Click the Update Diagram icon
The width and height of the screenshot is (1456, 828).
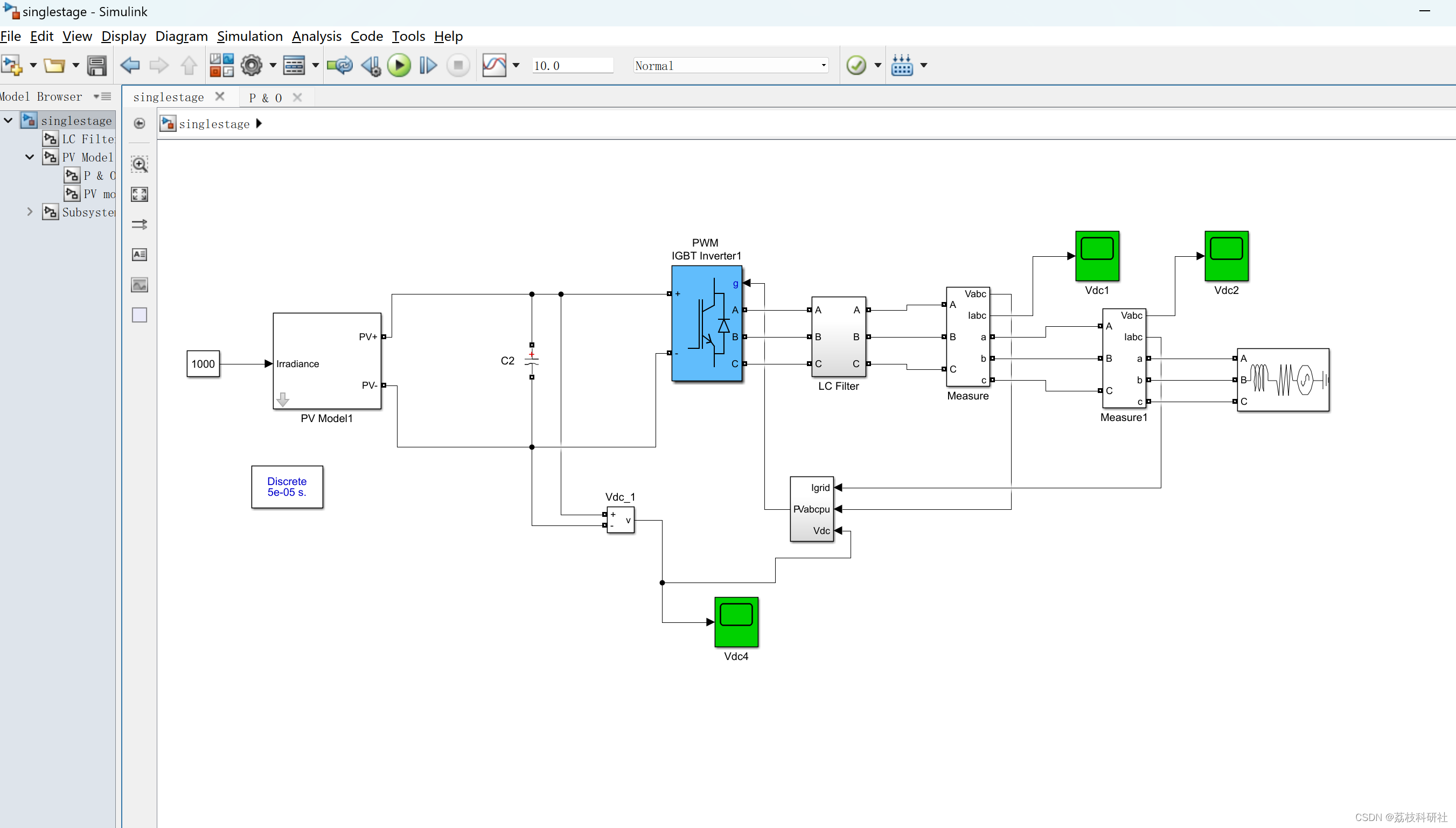(340, 65)
